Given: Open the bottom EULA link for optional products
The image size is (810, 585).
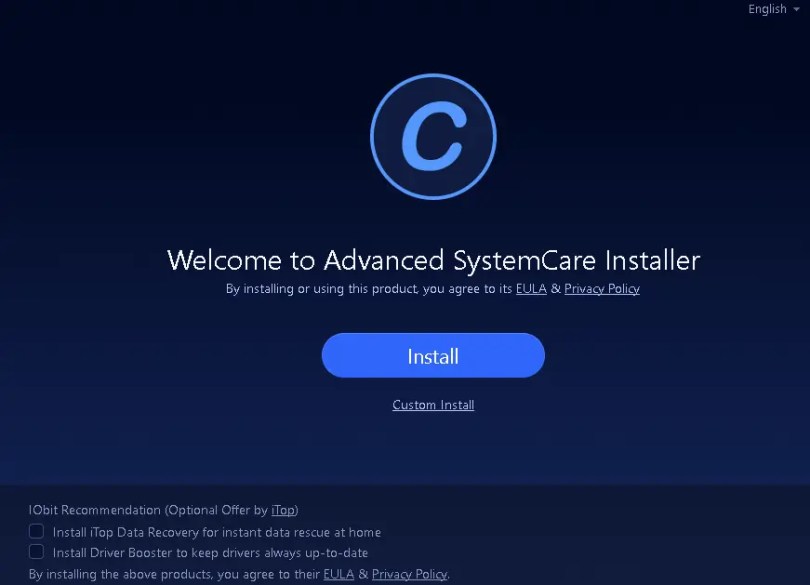Looking at the screenshot, I should point(338,574).
